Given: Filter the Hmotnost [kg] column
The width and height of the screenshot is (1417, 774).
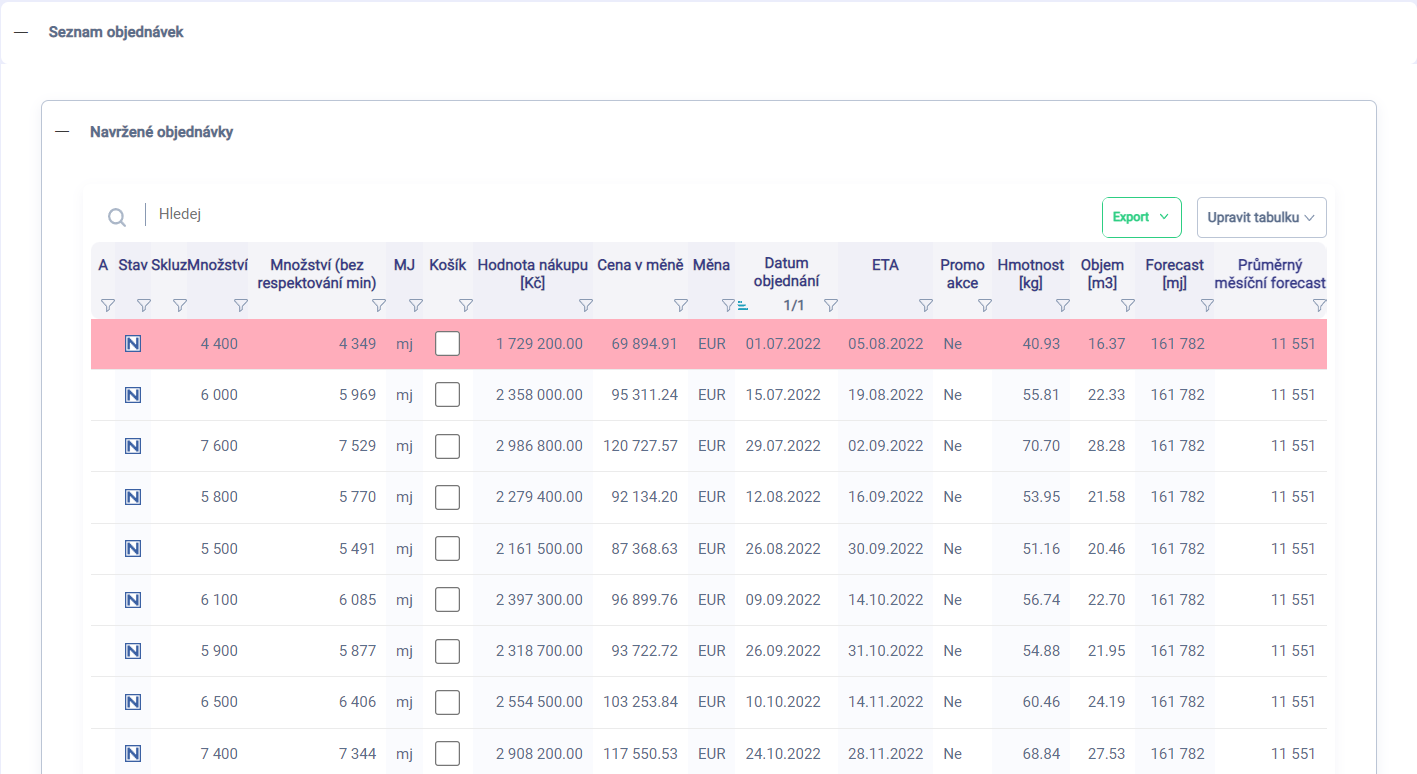Looking at the screenshot, I should [x=1062, y=305].
